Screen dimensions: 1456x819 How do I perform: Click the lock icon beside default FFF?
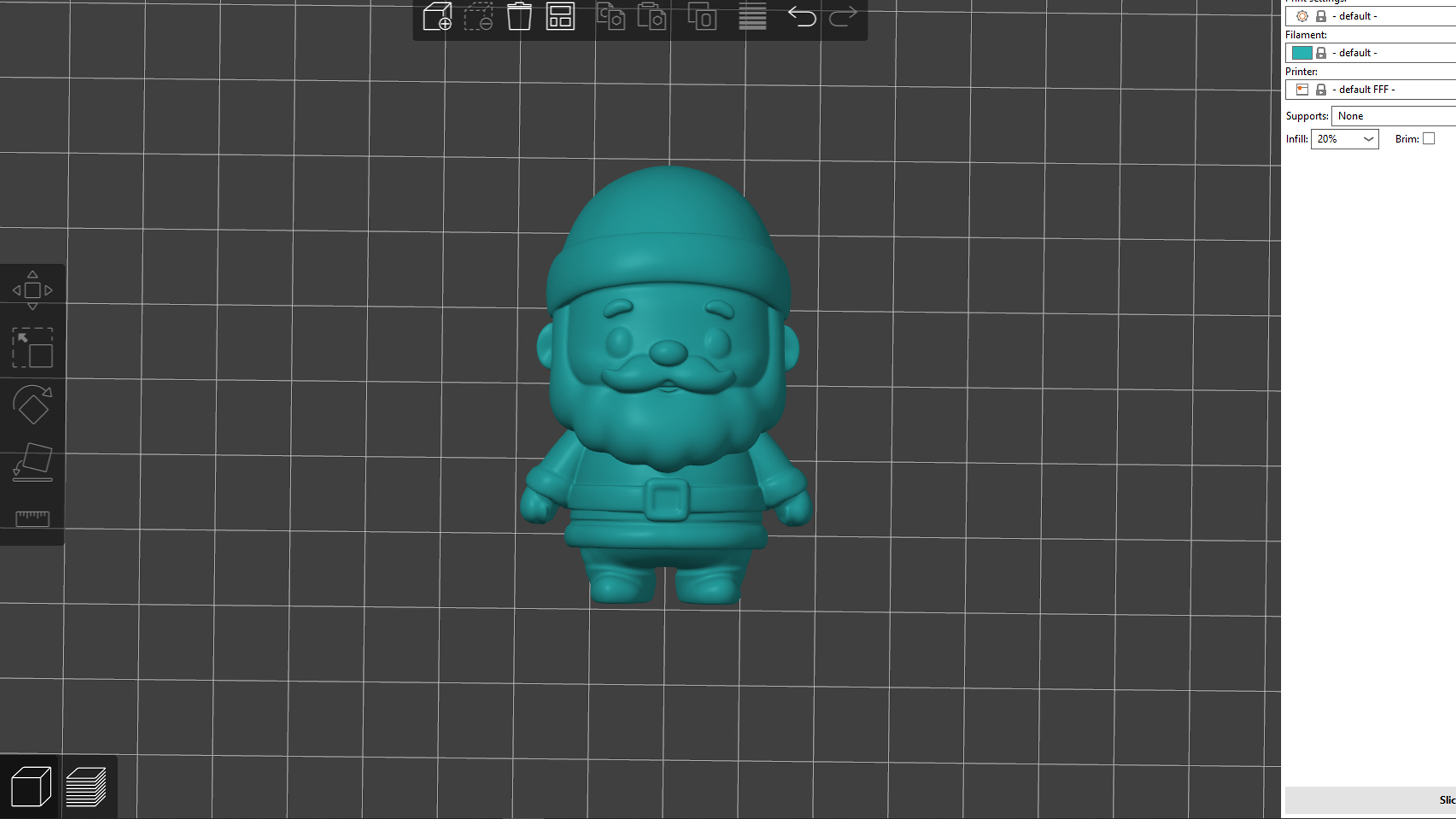(1321, 89)
